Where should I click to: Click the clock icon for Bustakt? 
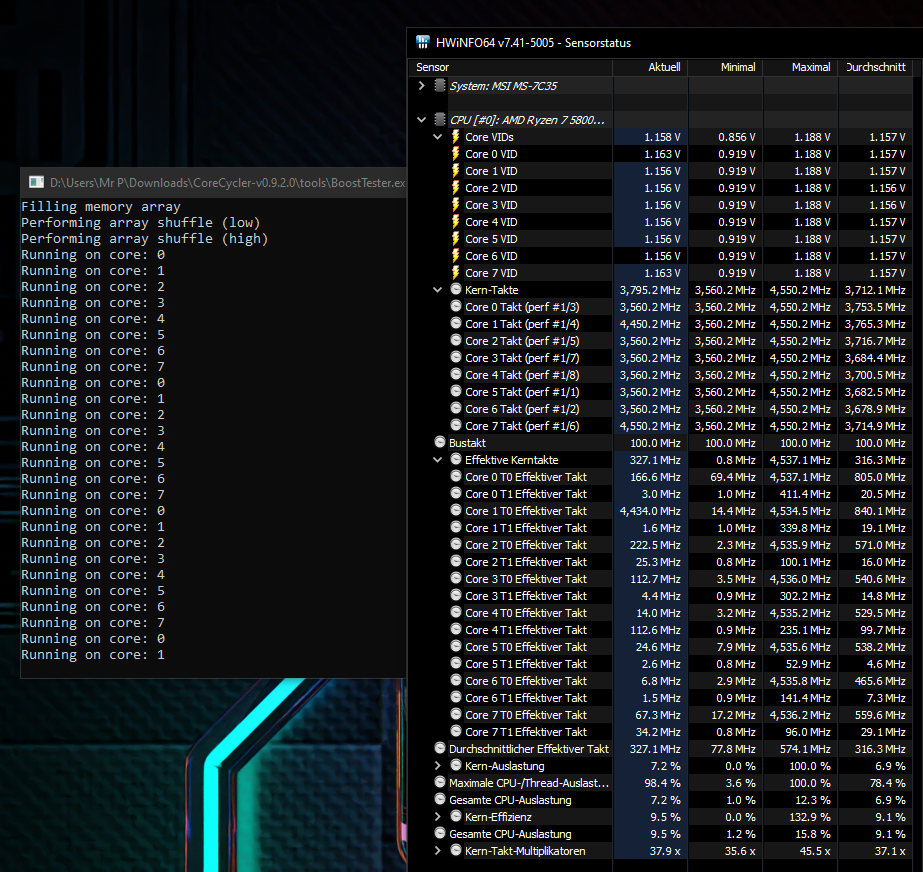click(x=440, y=442)
